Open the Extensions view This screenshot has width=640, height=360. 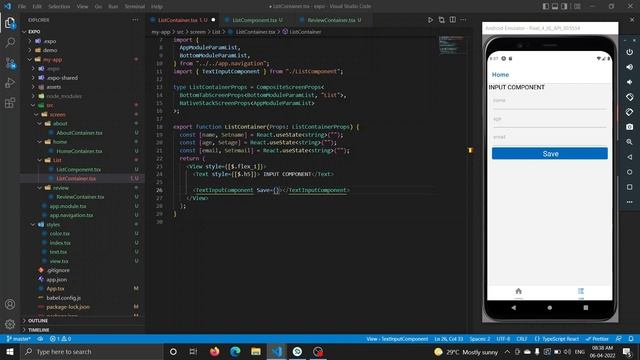(x=10, y=102)
